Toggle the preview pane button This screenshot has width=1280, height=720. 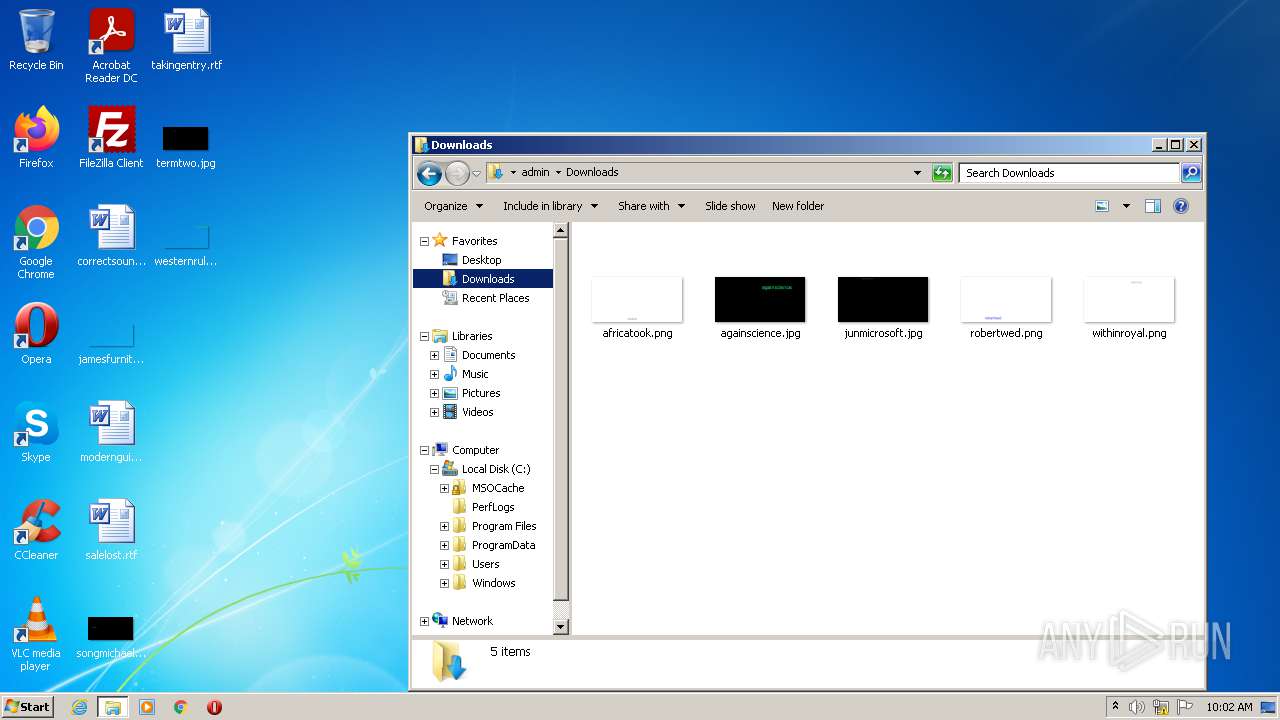point(1153,206)
